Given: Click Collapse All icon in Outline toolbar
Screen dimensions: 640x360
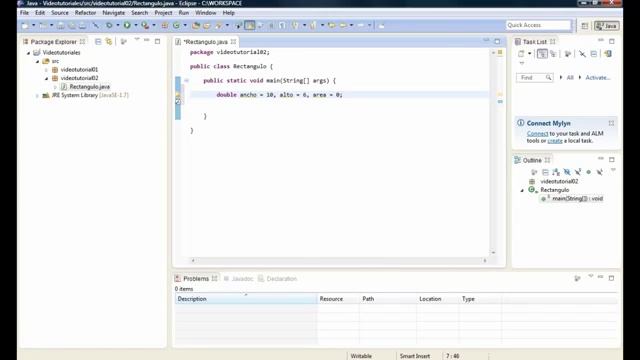Looking at the screenshot, I should click(545, 172).
